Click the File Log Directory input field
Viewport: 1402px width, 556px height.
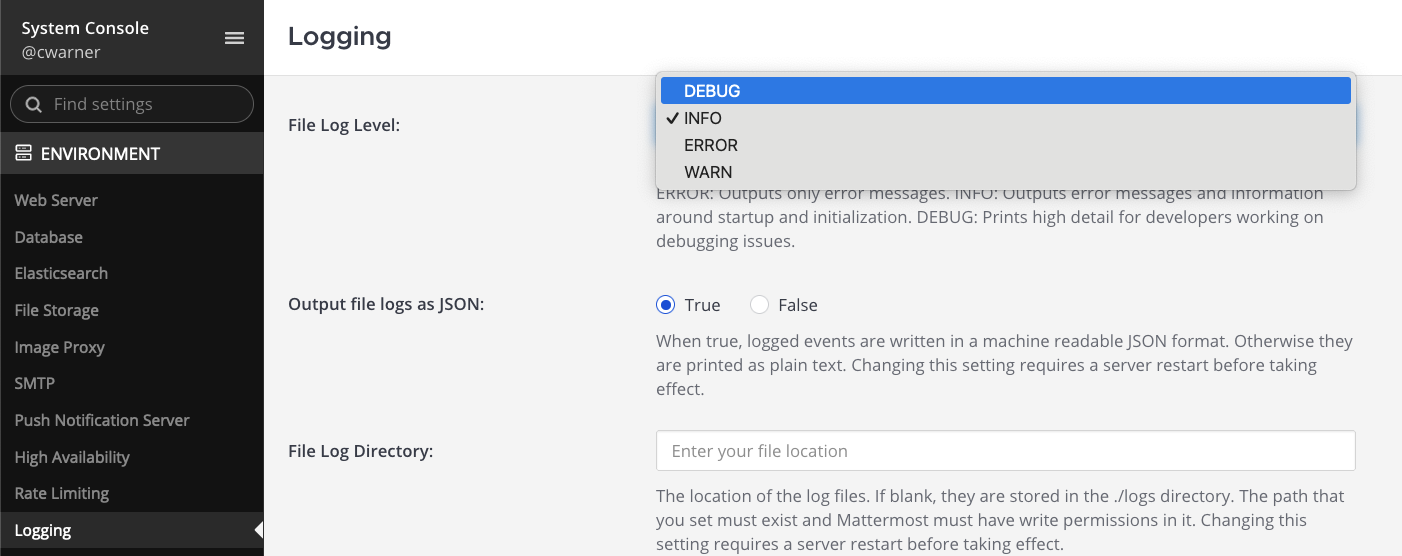(x=1005, y=451)
